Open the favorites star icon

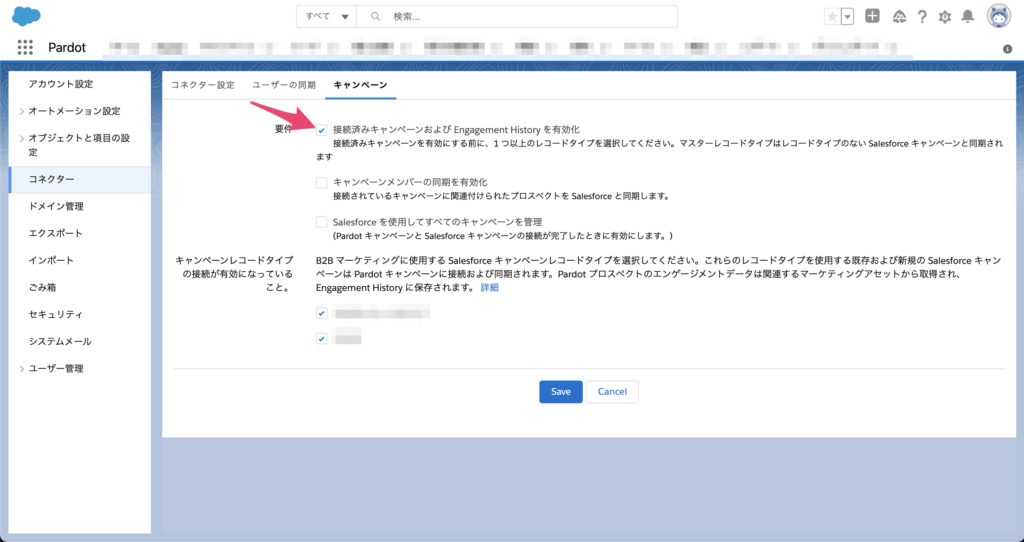[832, 17]
